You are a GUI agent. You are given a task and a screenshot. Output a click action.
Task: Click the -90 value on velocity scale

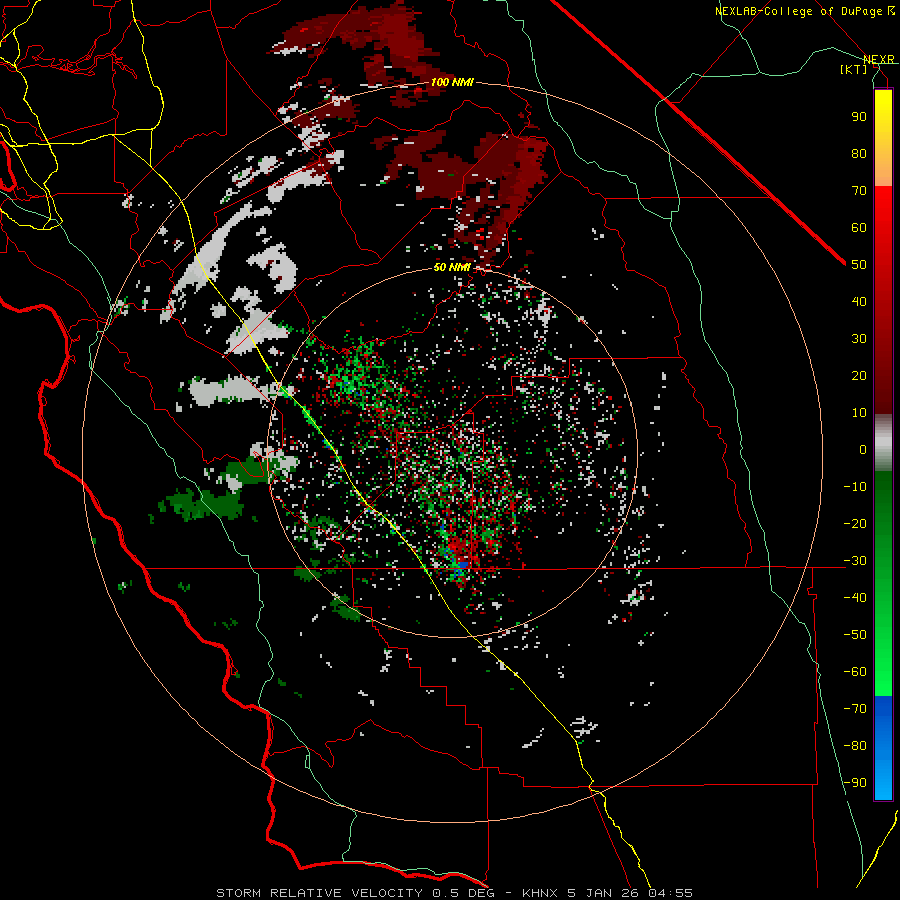pos(855,783)
